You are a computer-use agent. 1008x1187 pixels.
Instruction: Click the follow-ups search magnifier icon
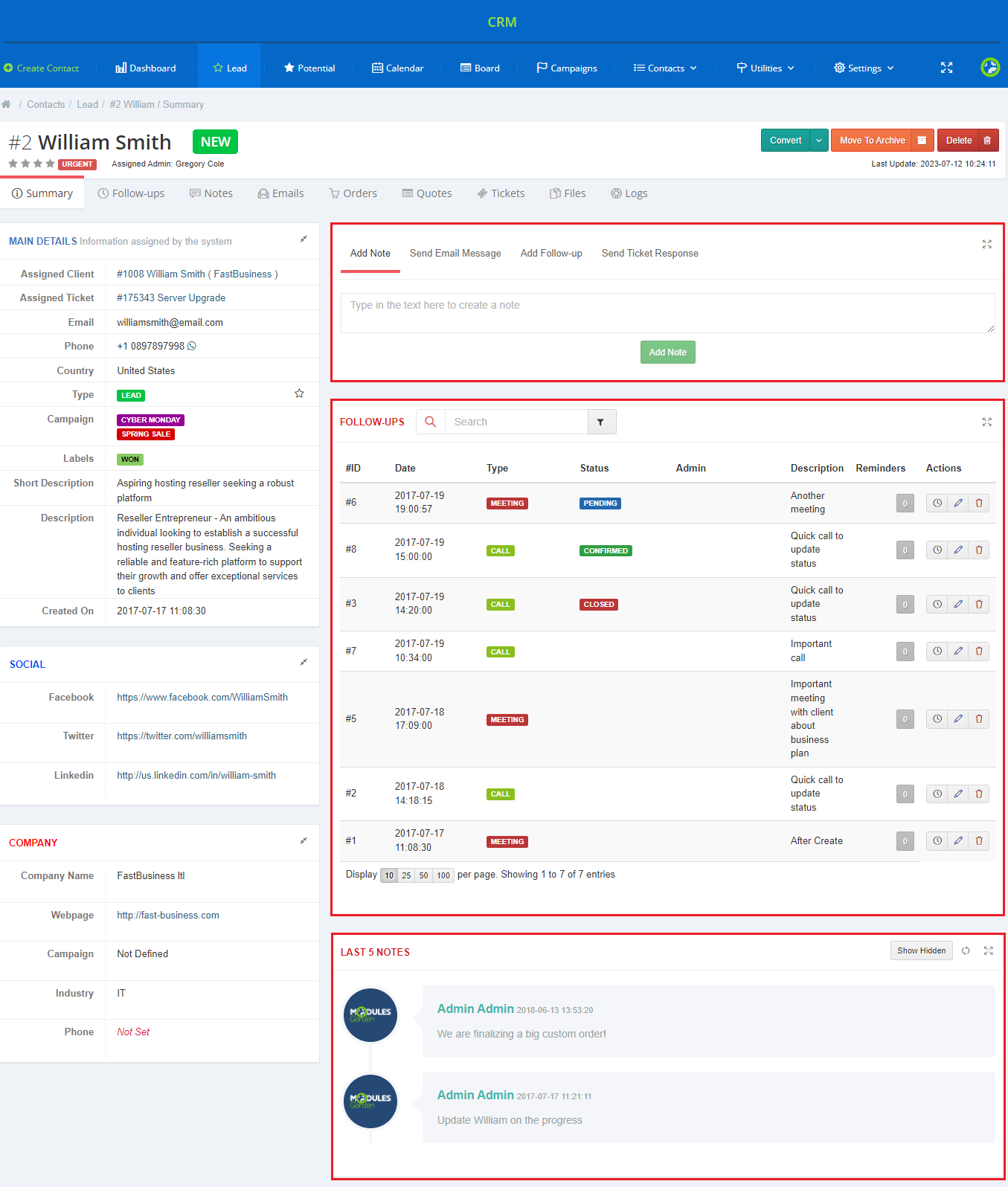tap(431, 422)
